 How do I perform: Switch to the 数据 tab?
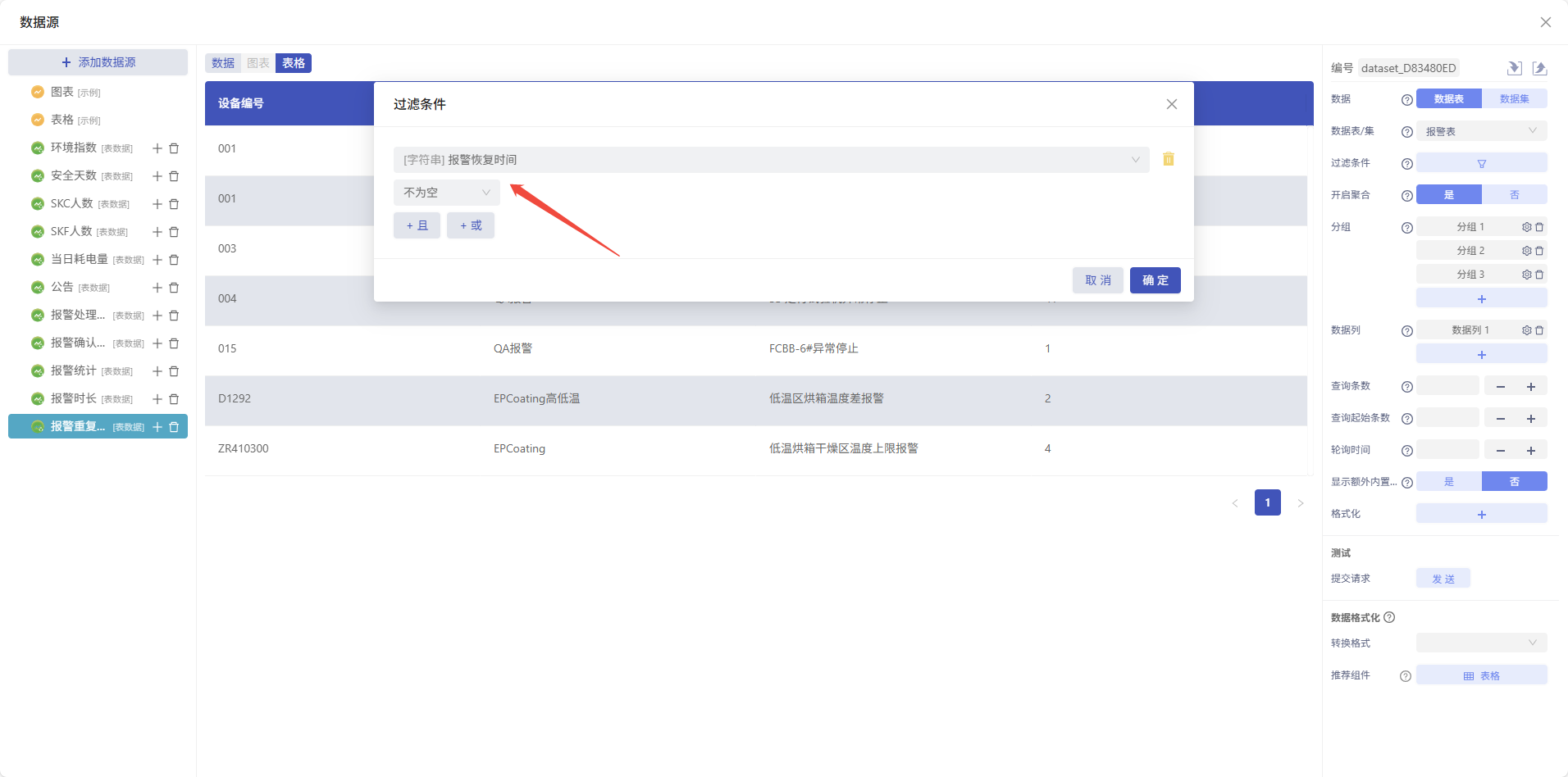pyautogui.click(x=223, y=63)
